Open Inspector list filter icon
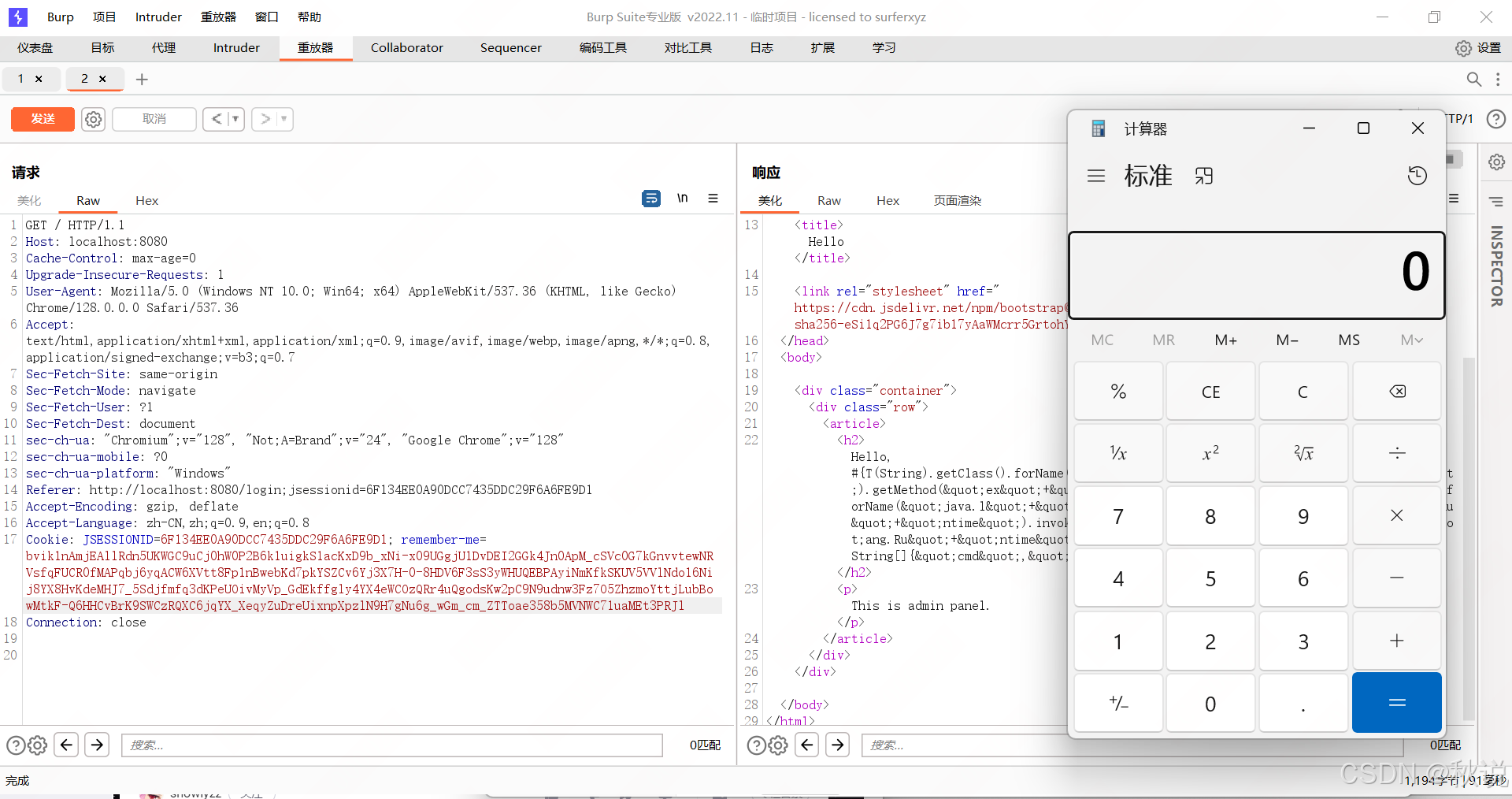The image size is (1512, 799). [x=1496, y=203]
